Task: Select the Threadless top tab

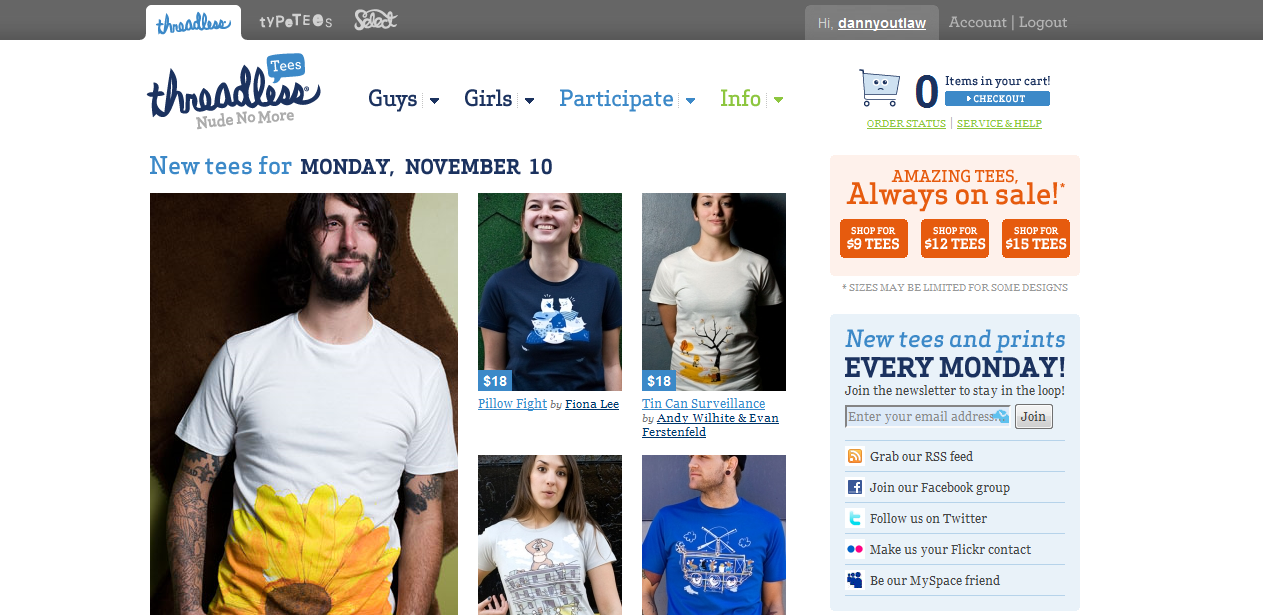Action: point(193,22)
